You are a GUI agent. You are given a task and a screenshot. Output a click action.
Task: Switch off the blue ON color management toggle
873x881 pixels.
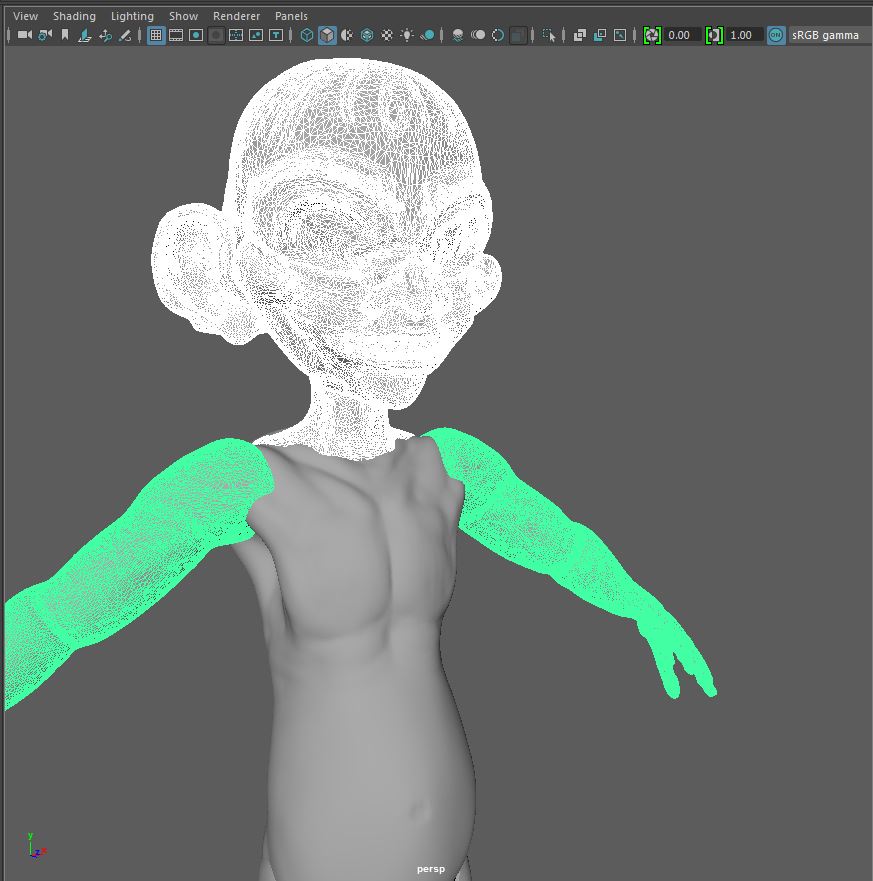pyautogui.click(x=777, y=35)
